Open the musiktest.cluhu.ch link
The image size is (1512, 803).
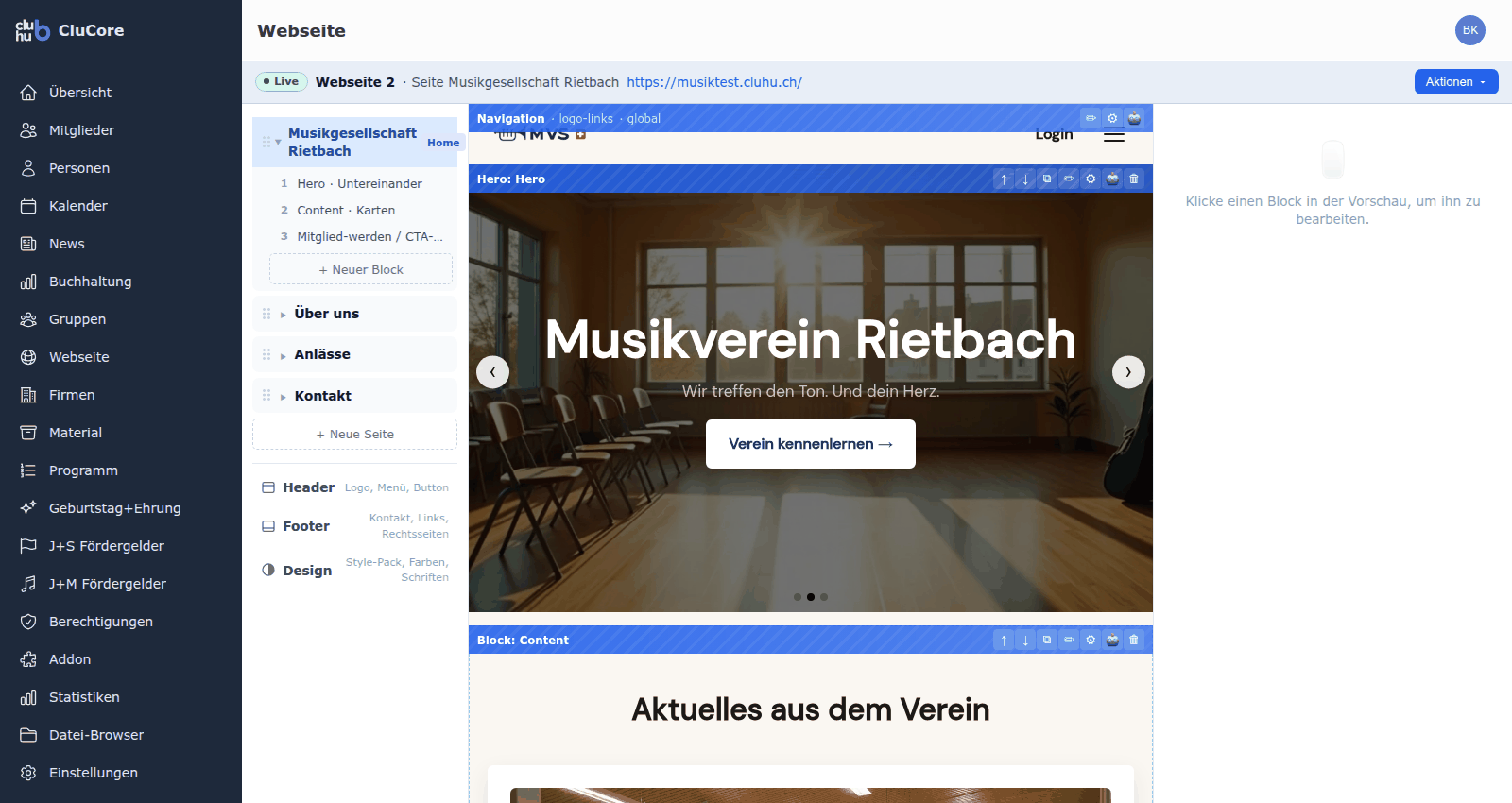[x=714, y=82]
